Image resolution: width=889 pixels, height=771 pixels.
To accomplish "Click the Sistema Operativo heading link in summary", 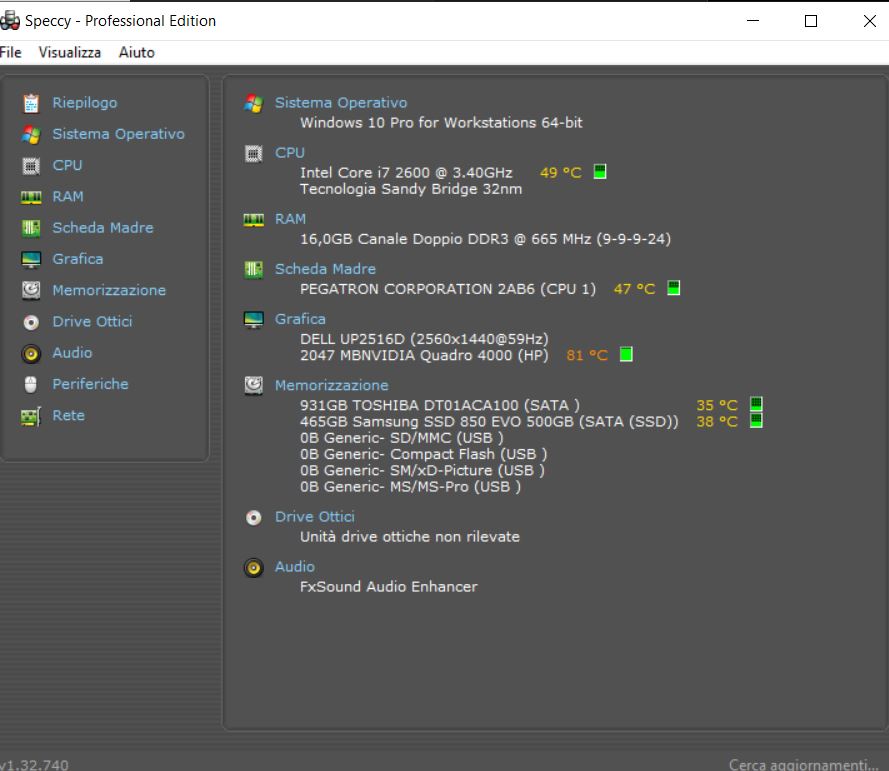I will [x=341, y=103].
